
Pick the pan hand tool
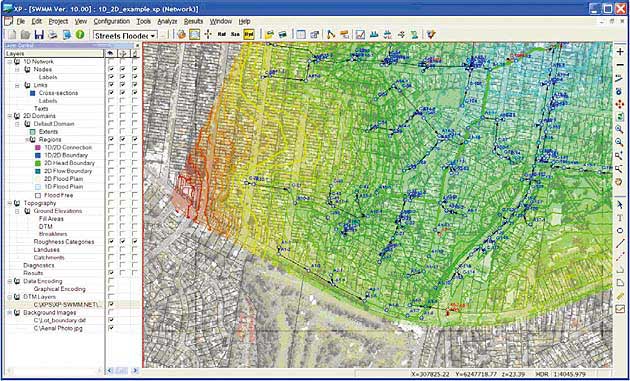click(620, 181)
